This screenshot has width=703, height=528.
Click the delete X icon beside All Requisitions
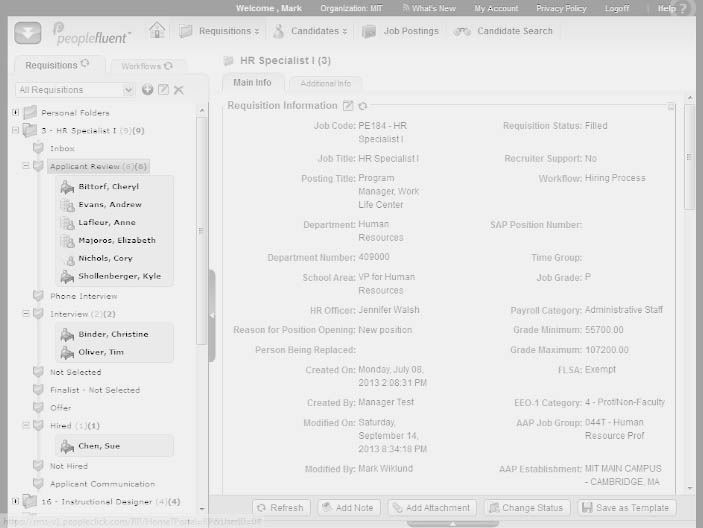(x=179, y=90)
